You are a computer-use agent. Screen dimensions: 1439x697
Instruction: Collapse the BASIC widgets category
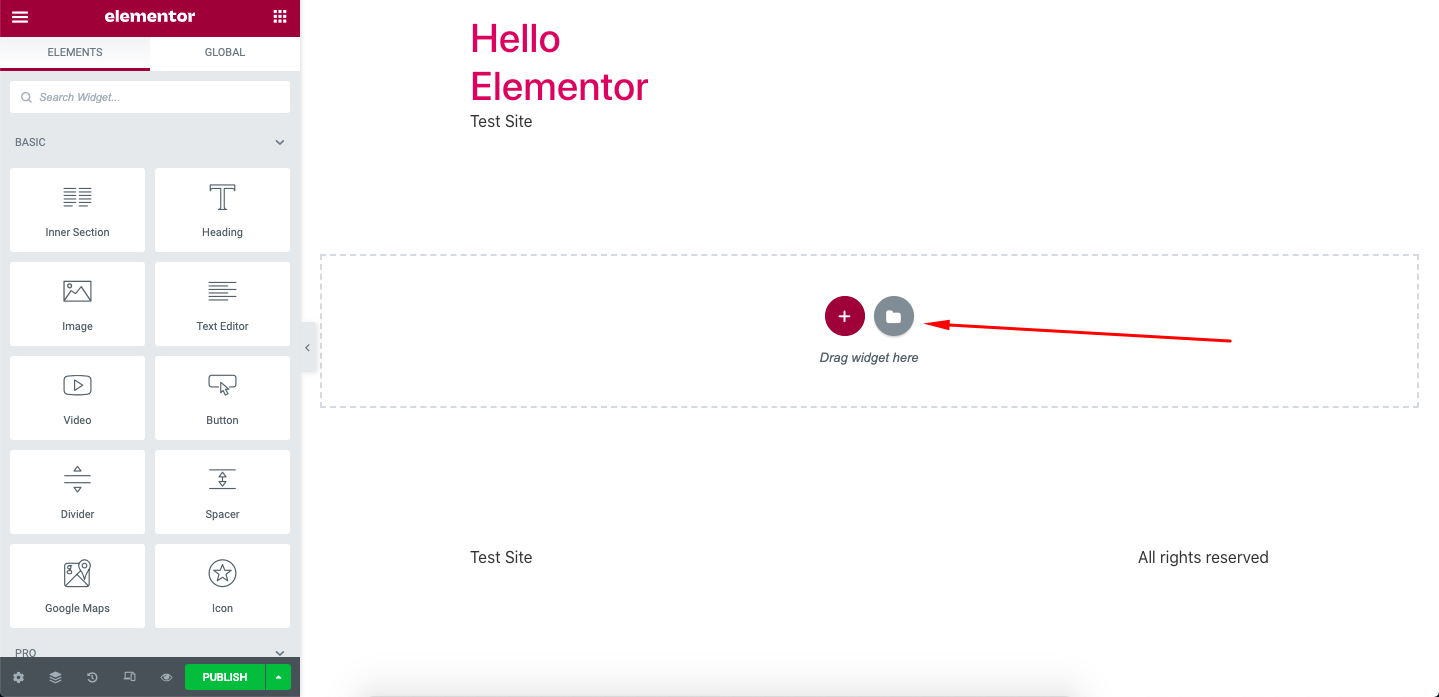(279, 142)
